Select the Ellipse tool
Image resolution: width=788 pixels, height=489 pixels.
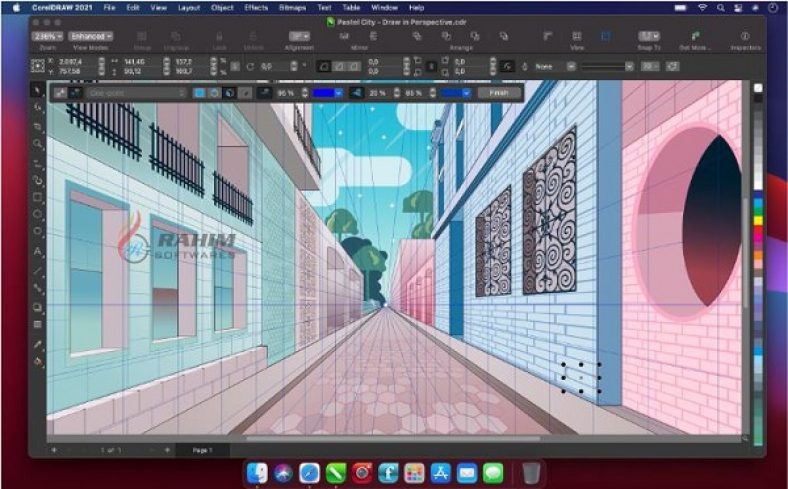click(x=38, y=215)
